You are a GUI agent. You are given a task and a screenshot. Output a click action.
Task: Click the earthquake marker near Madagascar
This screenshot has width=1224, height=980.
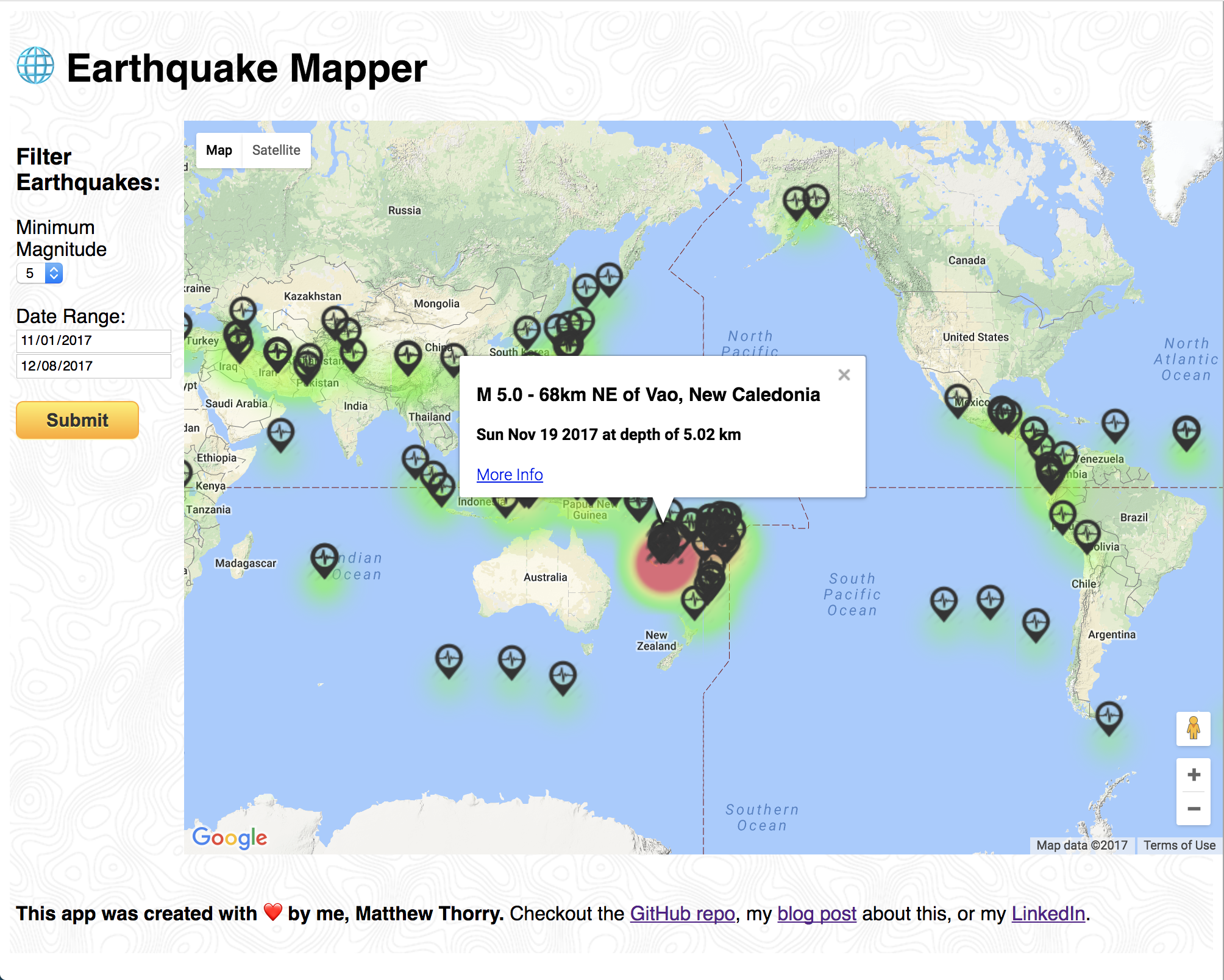(324, 558)
